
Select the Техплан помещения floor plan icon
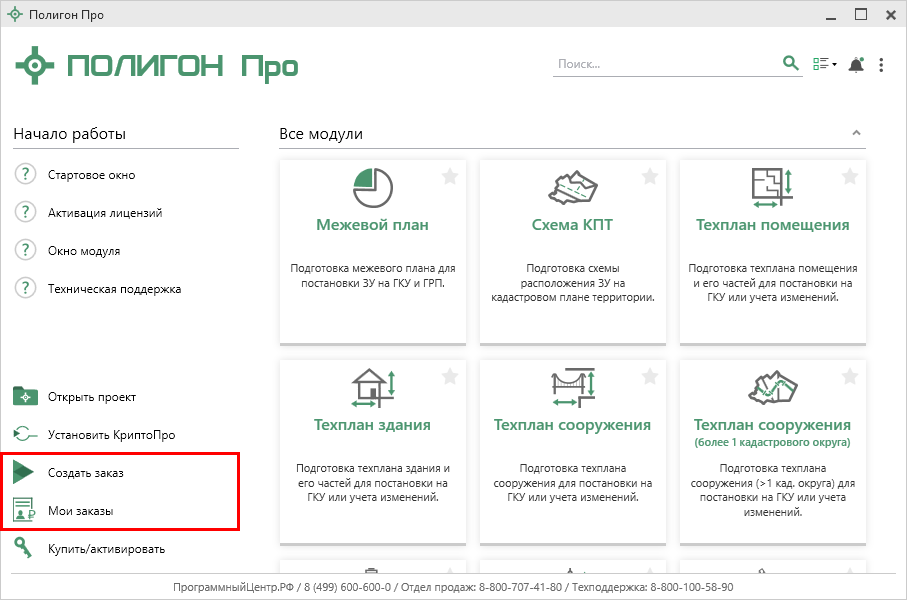(771, 187)
